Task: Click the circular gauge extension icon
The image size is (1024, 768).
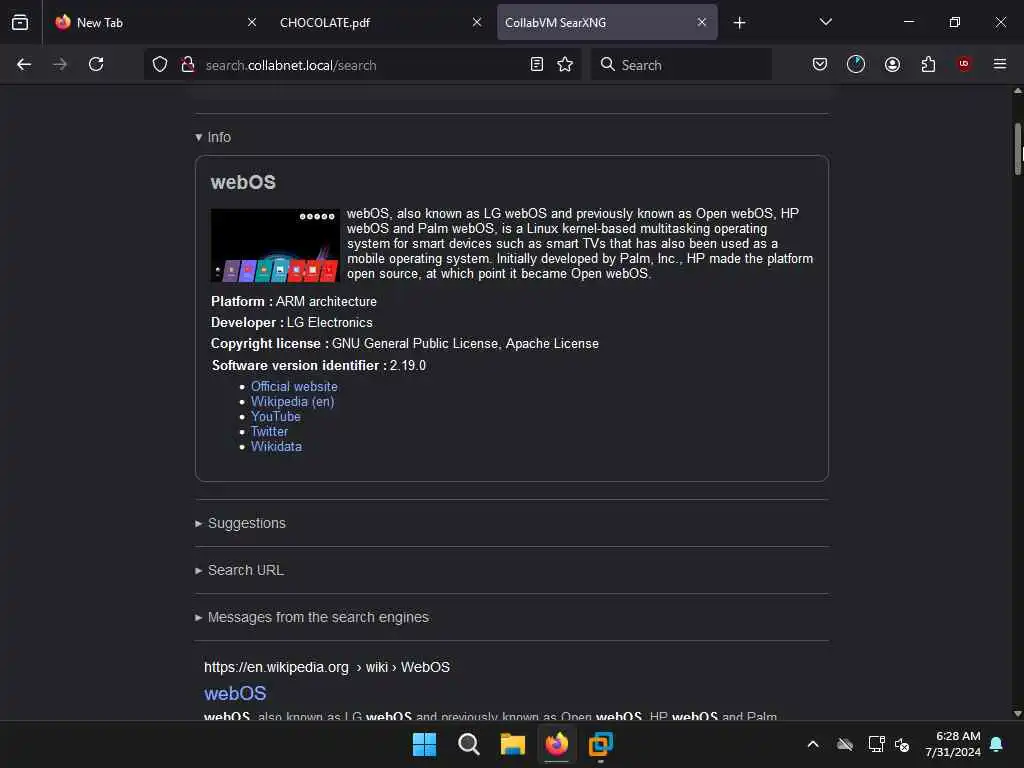Action: coord(856,64)
